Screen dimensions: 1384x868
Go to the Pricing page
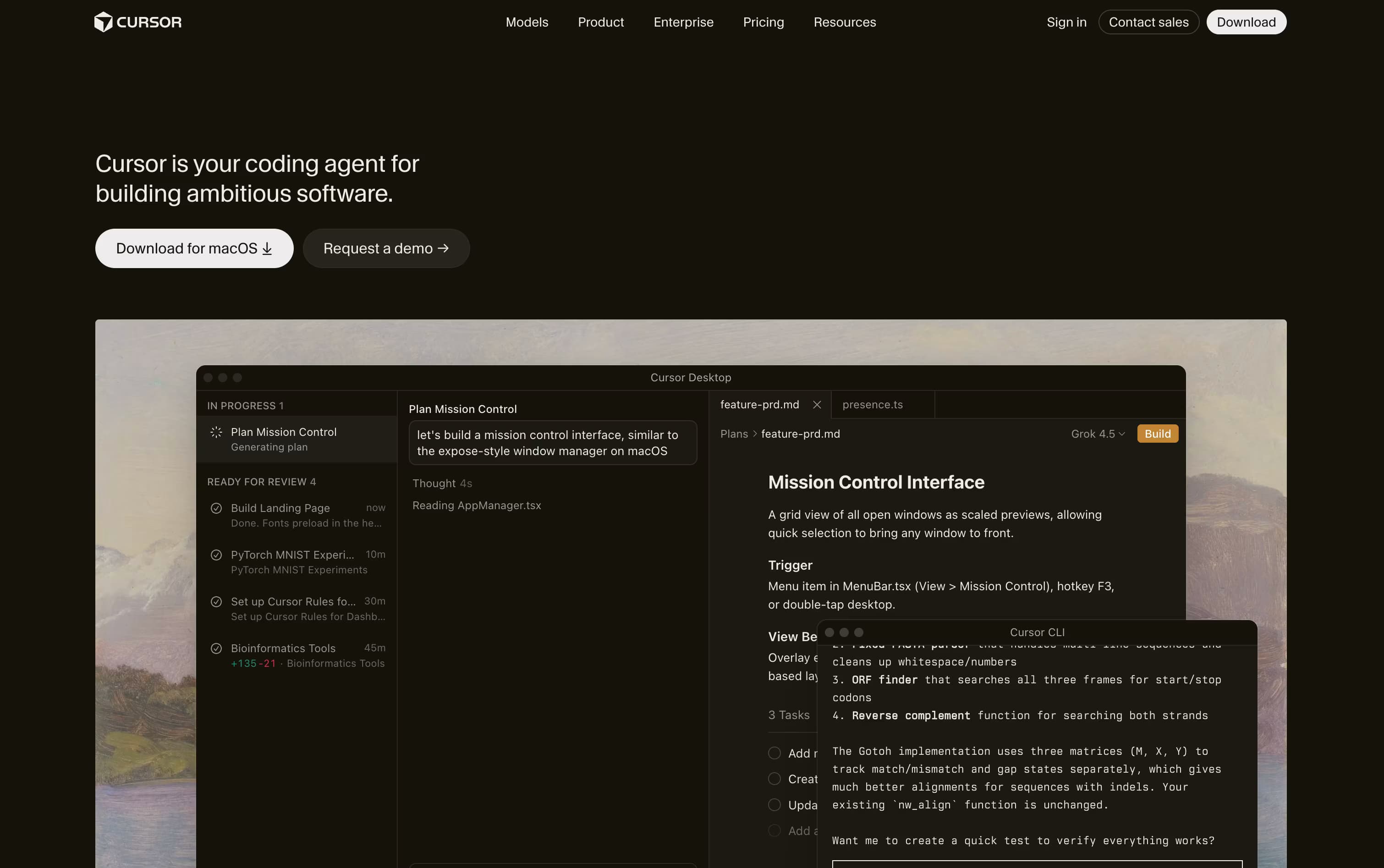(x=763, y=22)
